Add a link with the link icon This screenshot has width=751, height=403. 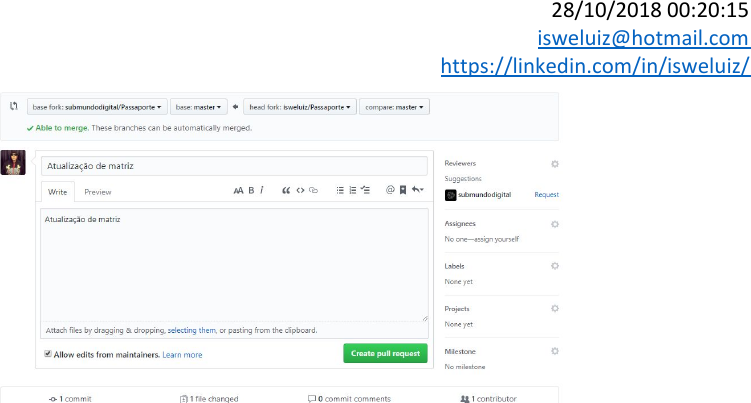pyautogui.click(x=314, y=190)
